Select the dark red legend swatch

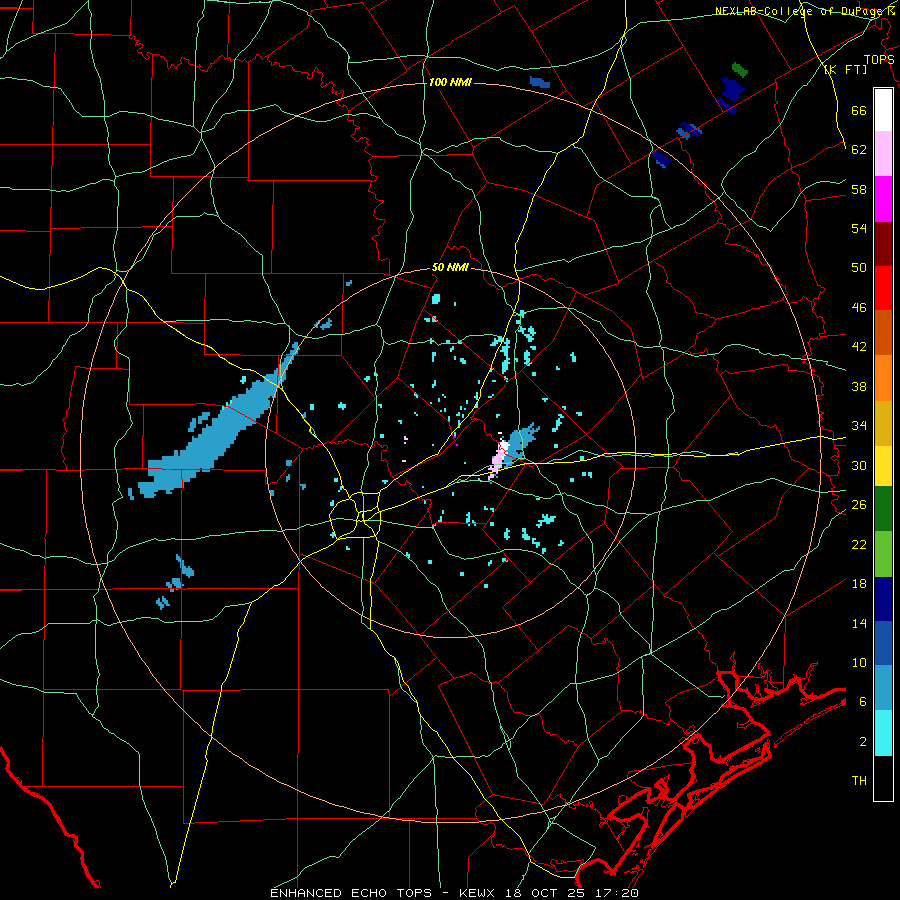pos(883,244)
